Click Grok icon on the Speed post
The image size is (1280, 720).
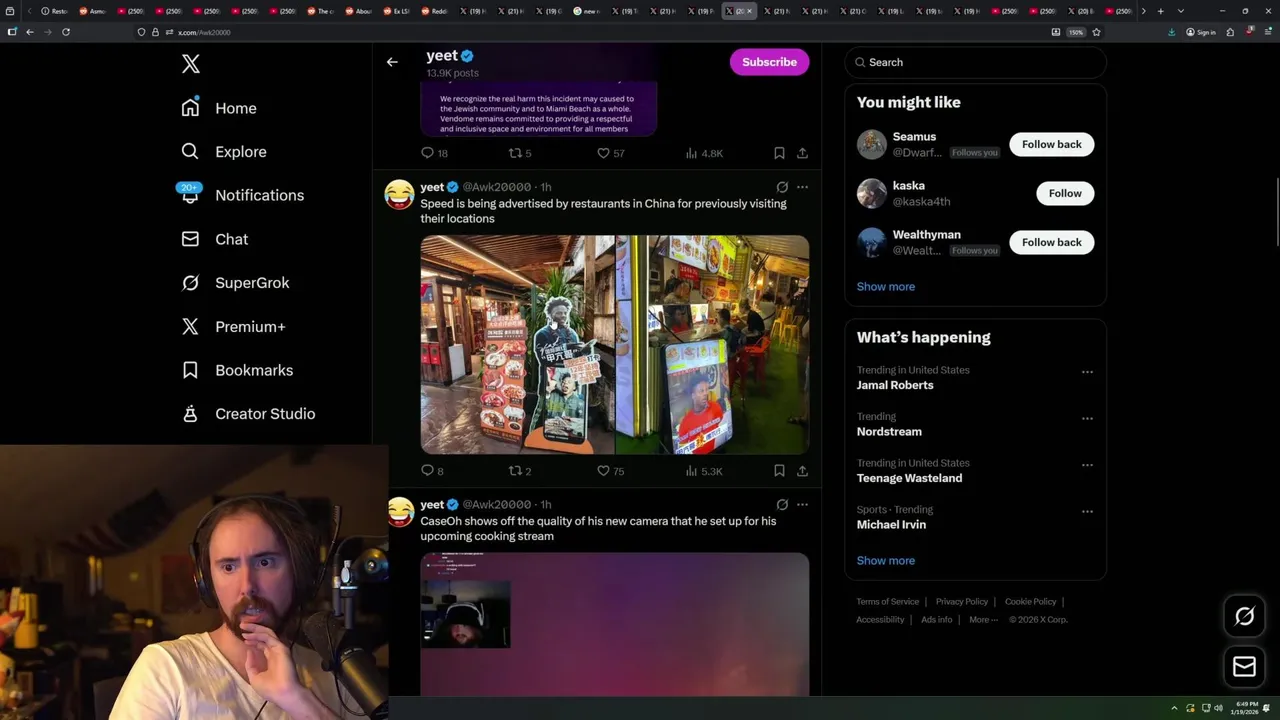(x=782, y=187)
